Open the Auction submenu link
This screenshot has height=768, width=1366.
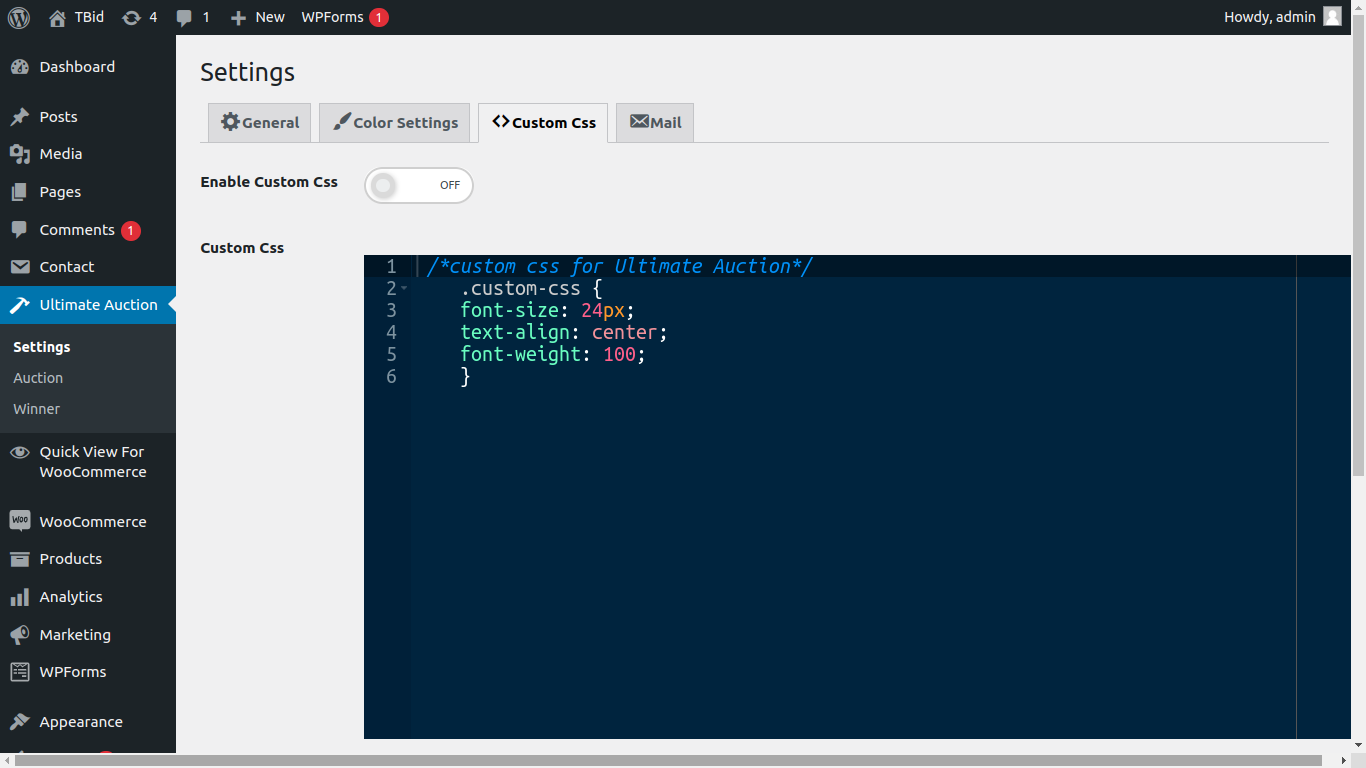click(38, 378)
